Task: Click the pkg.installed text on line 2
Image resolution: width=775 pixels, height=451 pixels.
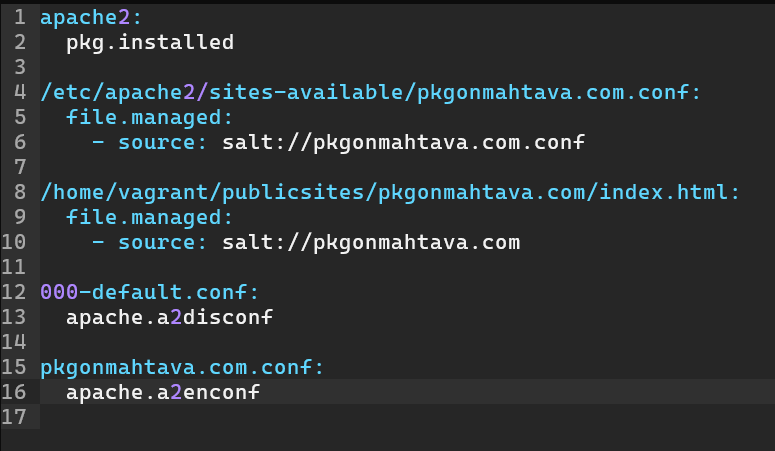Action: (150, 42)
